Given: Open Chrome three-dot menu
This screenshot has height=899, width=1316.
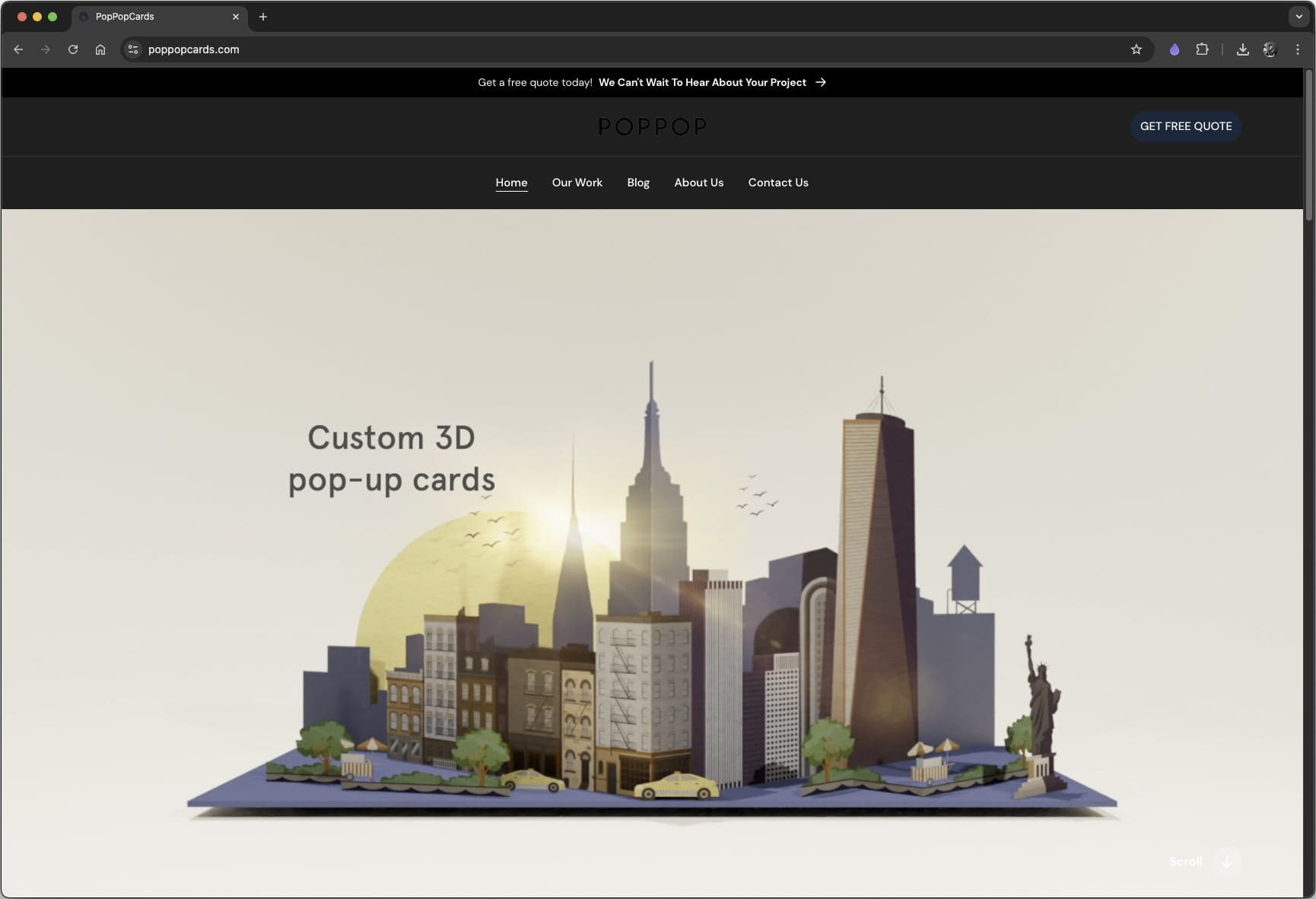Looking at the screenshot, I should point(1298,49).
